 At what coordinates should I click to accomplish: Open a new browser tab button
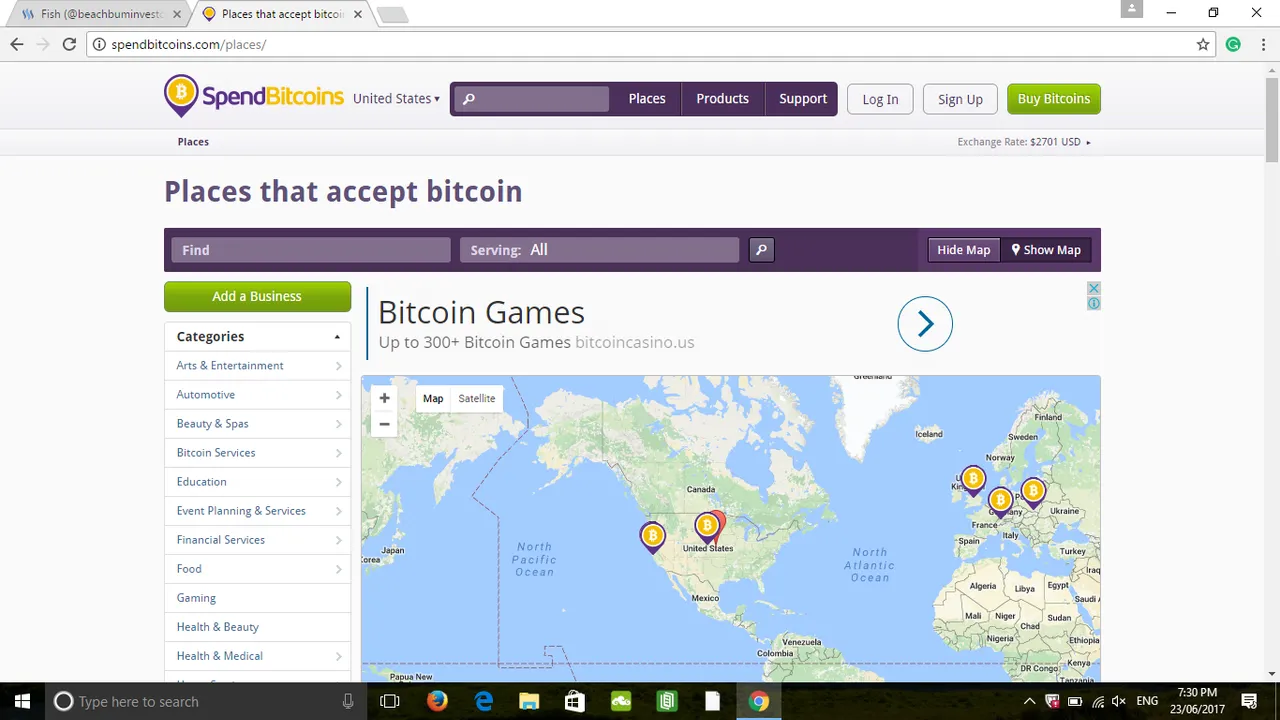click(x=393, y=14)
